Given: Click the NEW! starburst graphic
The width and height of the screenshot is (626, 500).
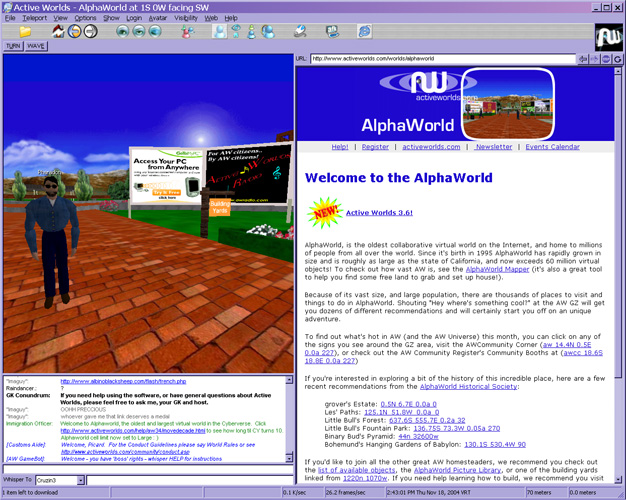Looking at the screenshot, I should tap(325, 212).
